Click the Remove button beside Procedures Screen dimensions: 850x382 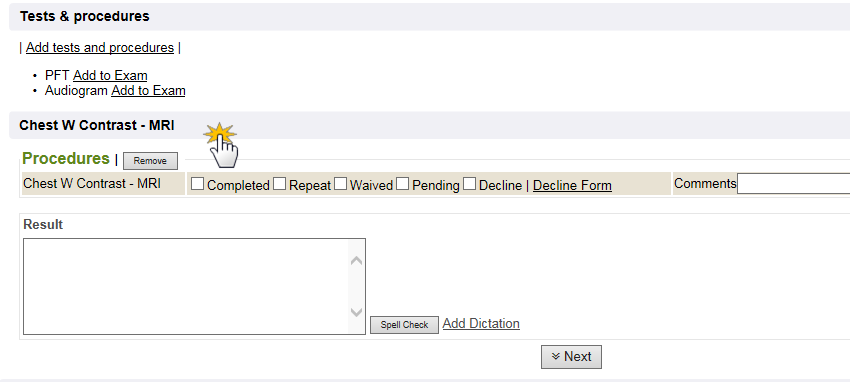(150, 161)
